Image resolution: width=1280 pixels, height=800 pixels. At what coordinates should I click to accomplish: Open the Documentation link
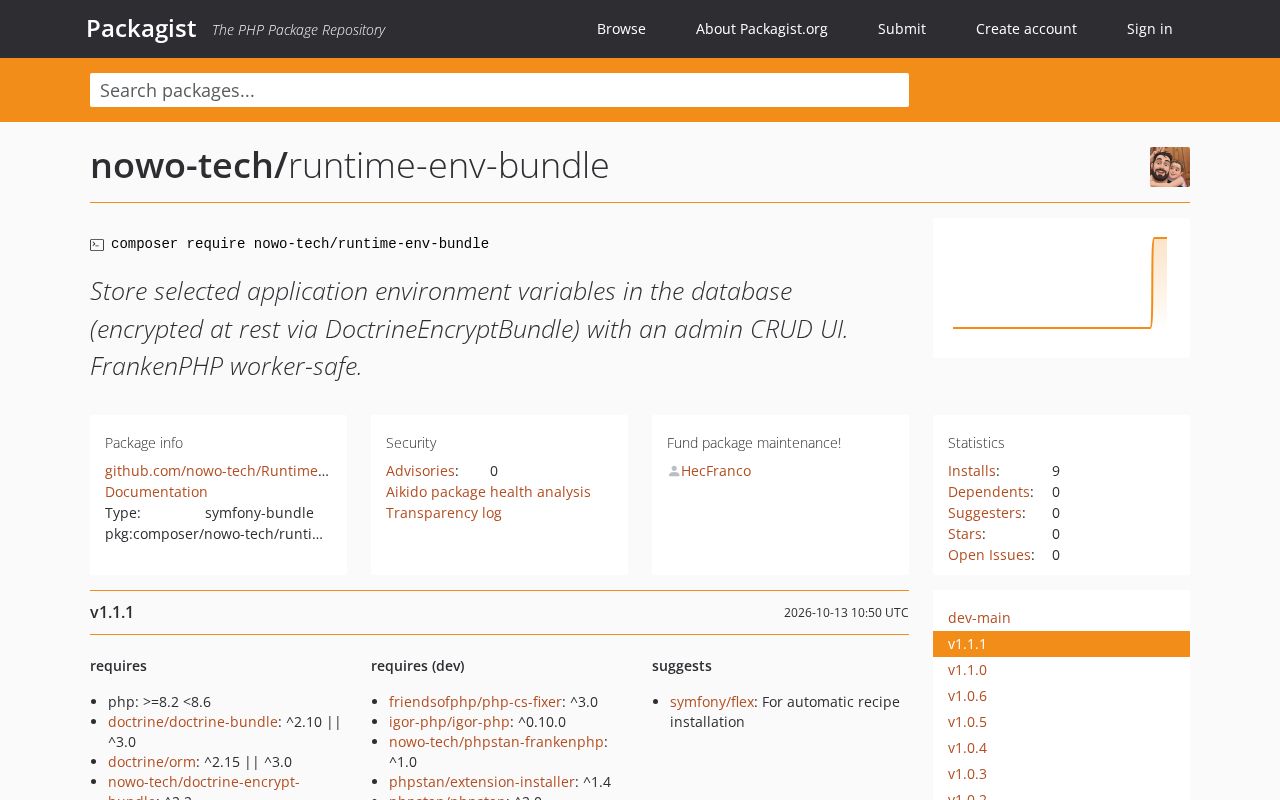[156, 492]
